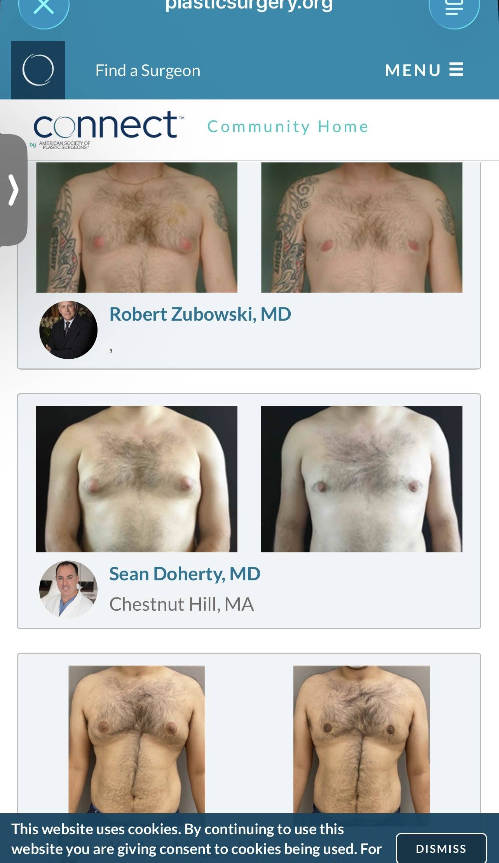Click the Connect community logo
The height and width of the screenshot is (863, 499).
[x=106, y=129]
